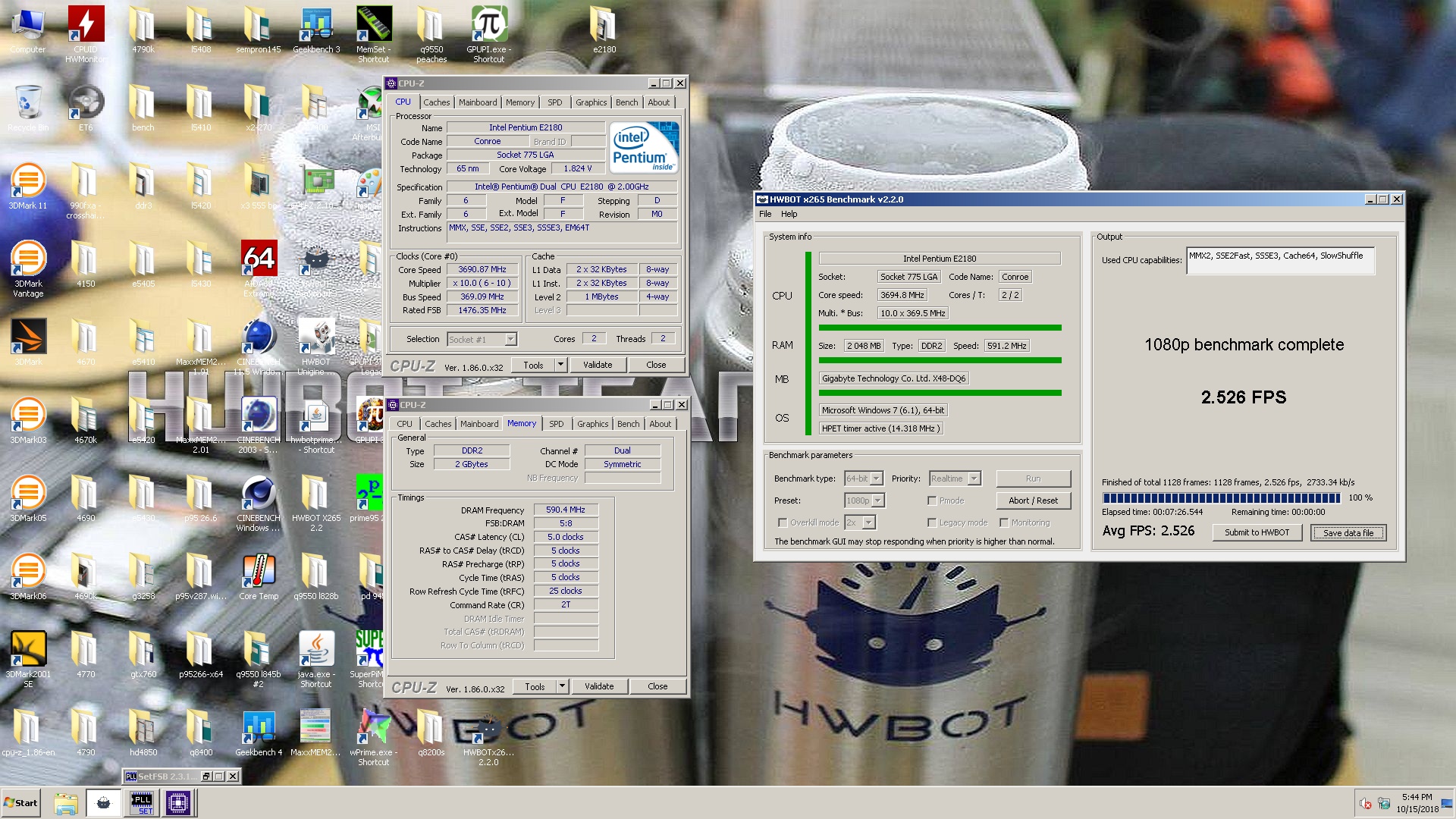This screenshot has height=819, width=1456.
Task: Switch to Mainboard tab in upper CPU-Z
Action: 478,102
